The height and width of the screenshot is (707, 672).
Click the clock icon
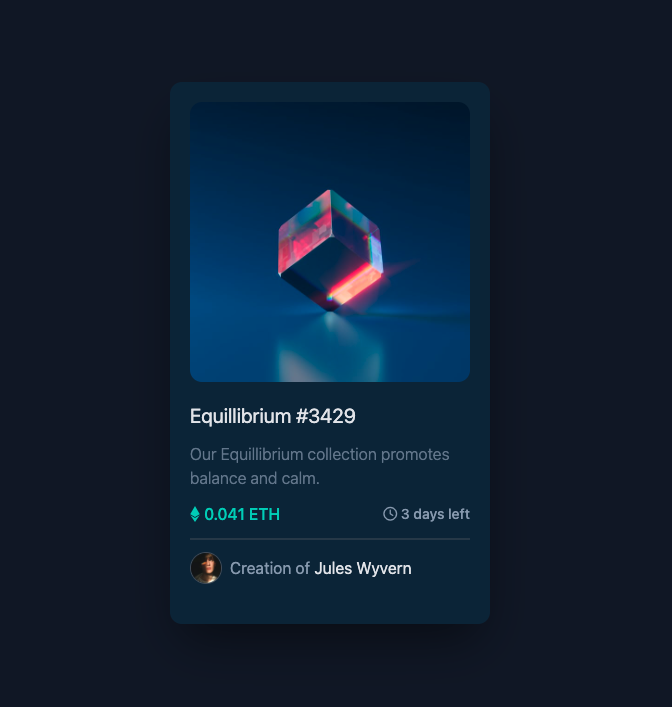click(390, 514)
